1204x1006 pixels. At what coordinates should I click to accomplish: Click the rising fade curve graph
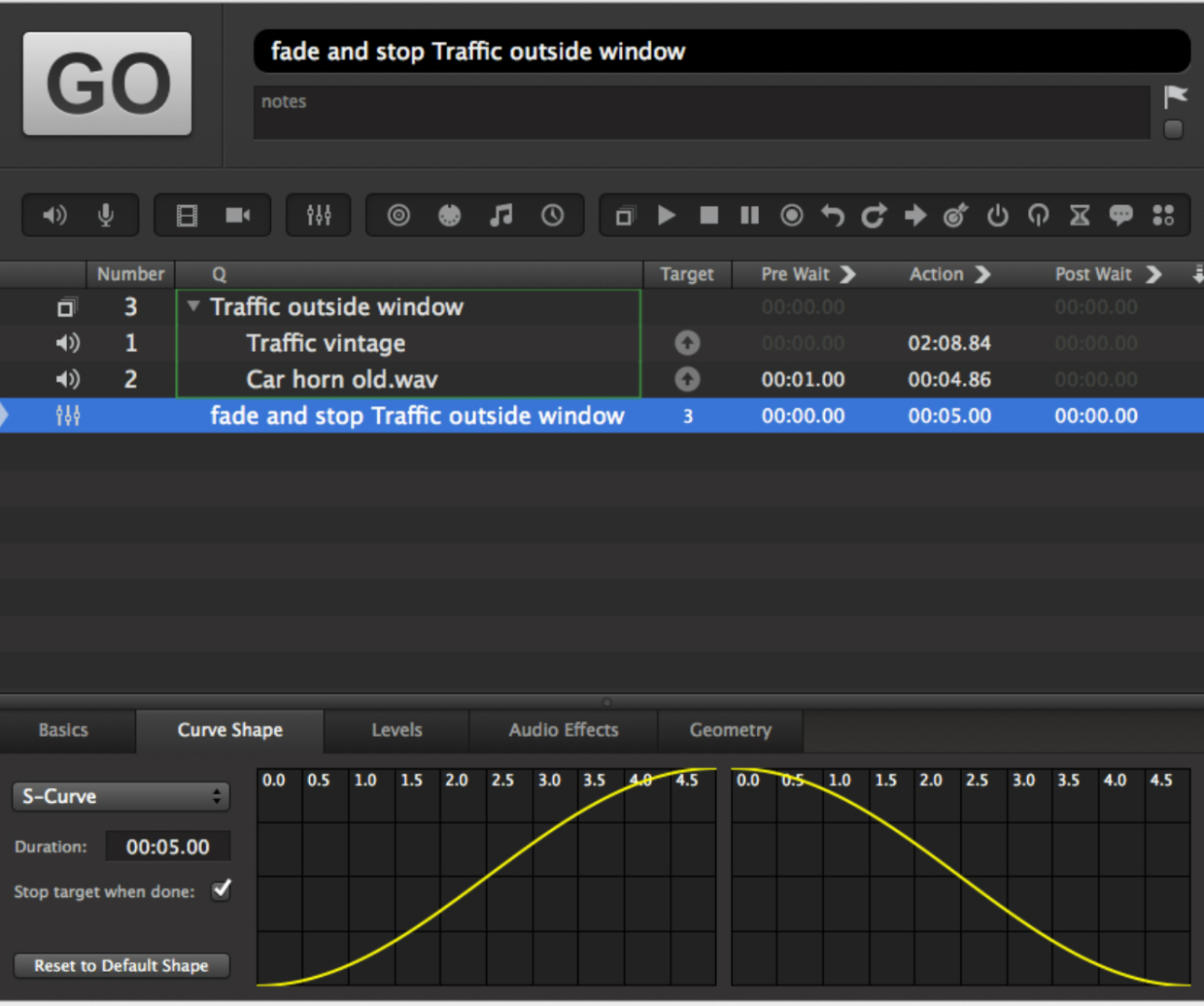click(x=486, y=877)
